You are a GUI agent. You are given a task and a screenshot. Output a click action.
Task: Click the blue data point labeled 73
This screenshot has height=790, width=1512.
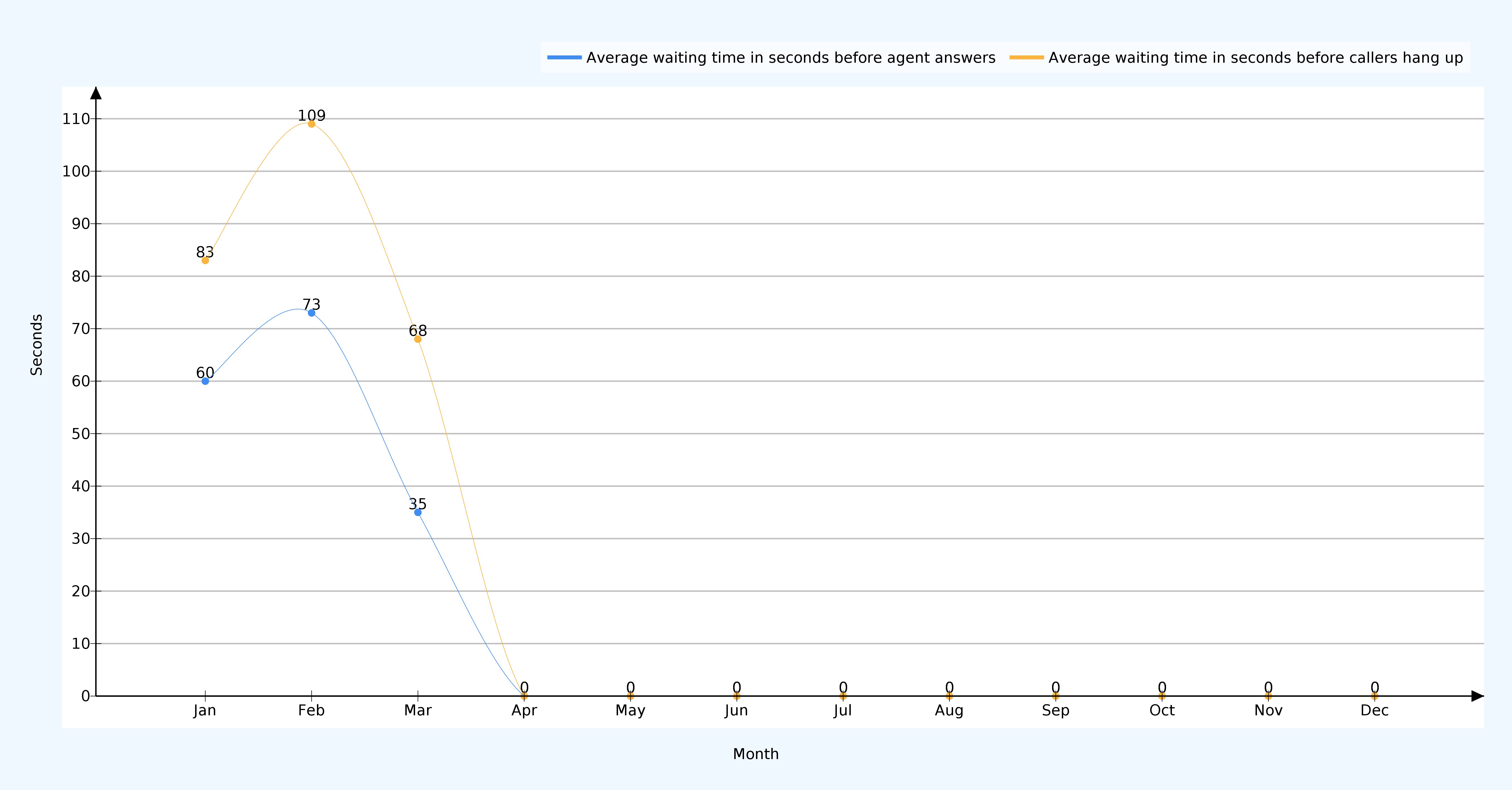(x=312, y=313)
